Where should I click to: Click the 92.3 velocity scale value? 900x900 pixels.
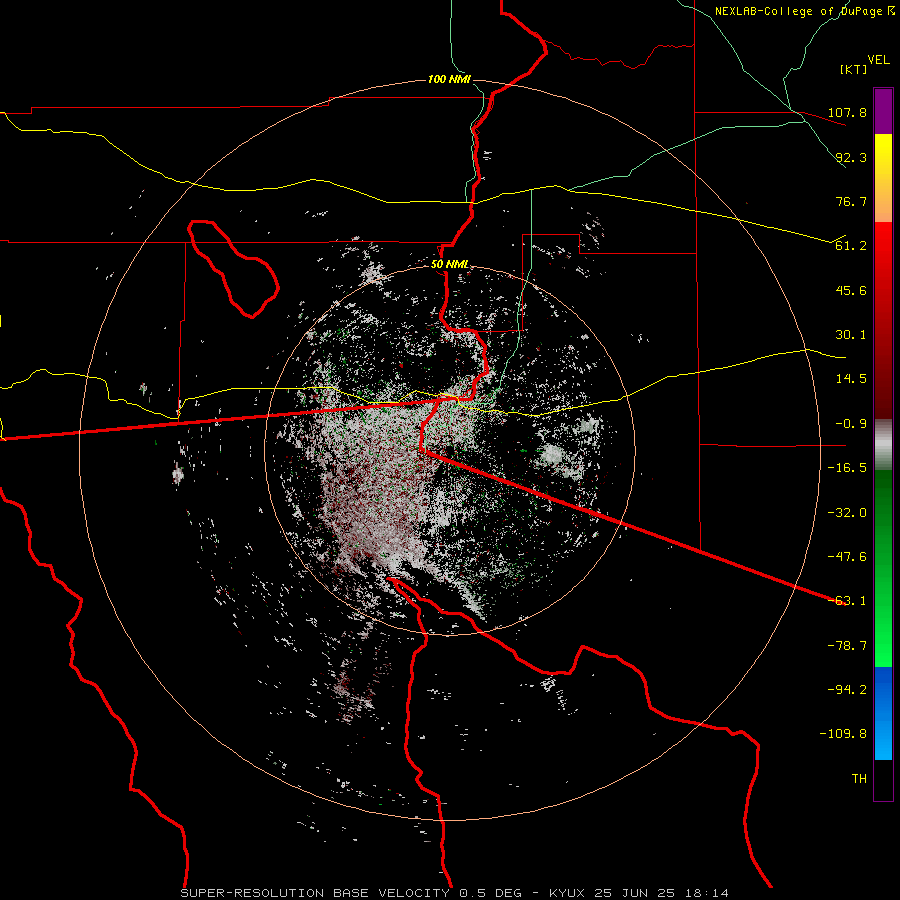(851, 157)
